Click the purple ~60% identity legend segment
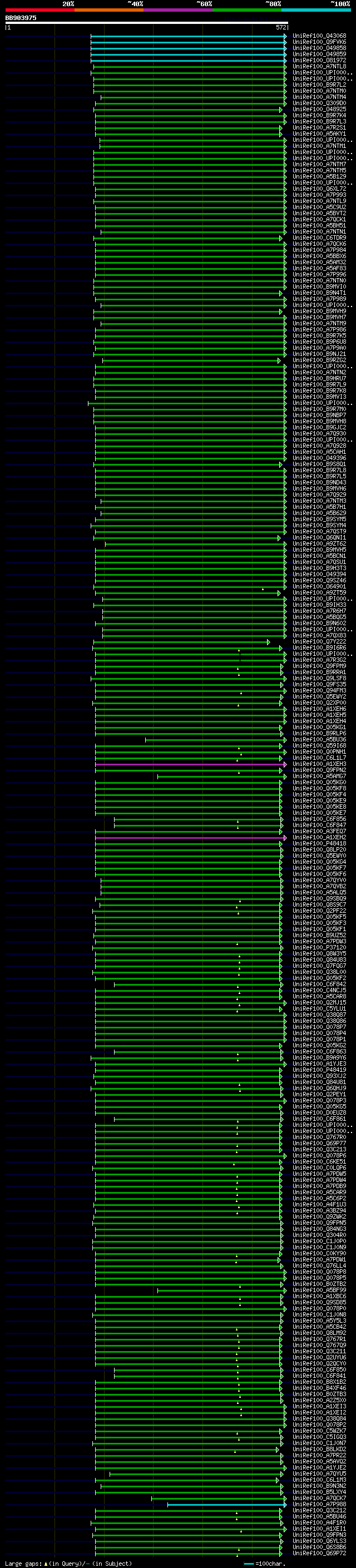 177,10
